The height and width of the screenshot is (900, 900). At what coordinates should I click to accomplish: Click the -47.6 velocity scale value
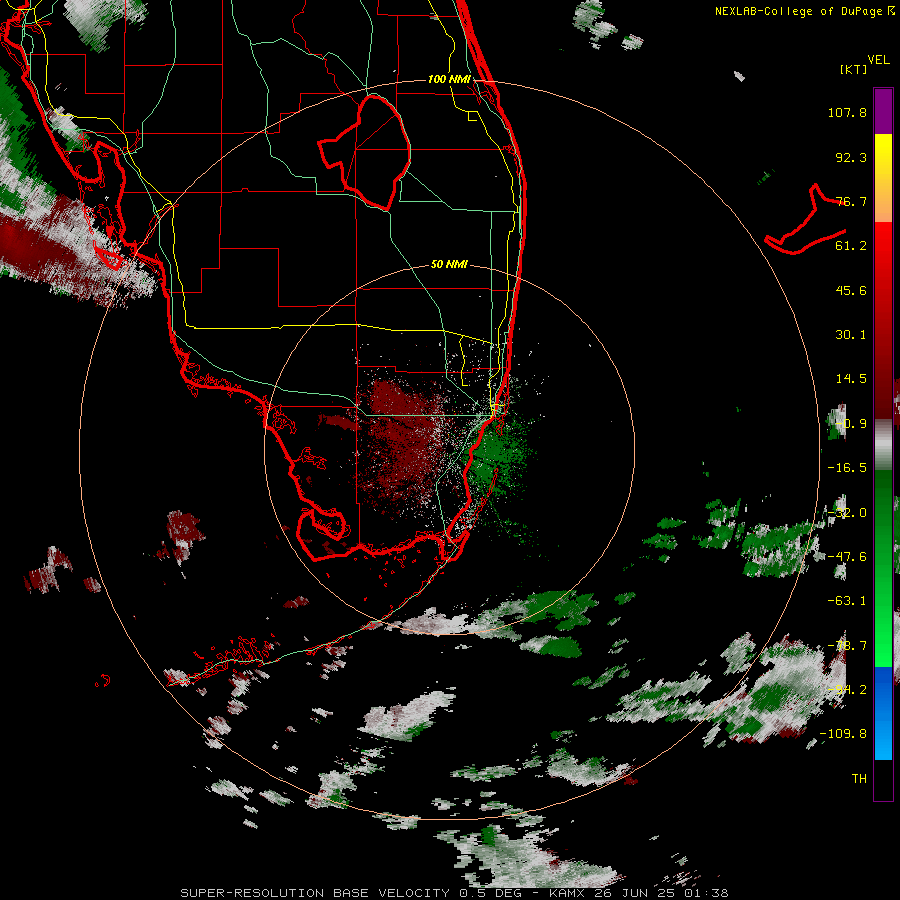click(x=847, y=557)
